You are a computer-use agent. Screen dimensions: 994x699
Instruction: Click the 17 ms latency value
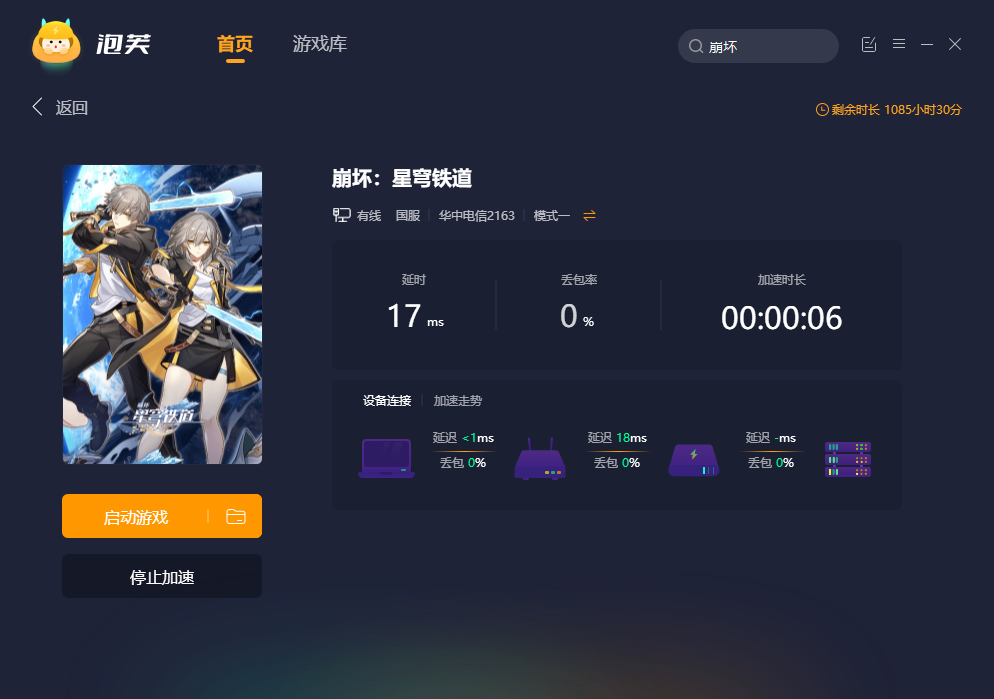click(415, 316)
